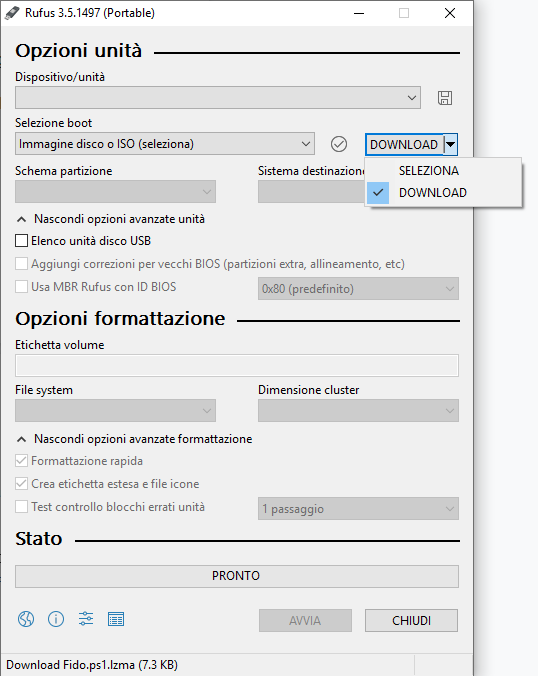Click the Rufus USB icon in title bar
Viewport: 538px width, 676px height.
tap(12, 13)
